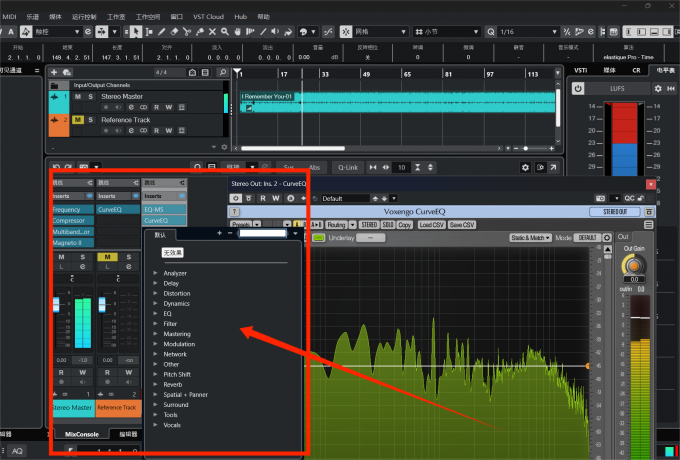
Task: Select the Glue tool
Action: pyautogui.click(x=199, y=32)
